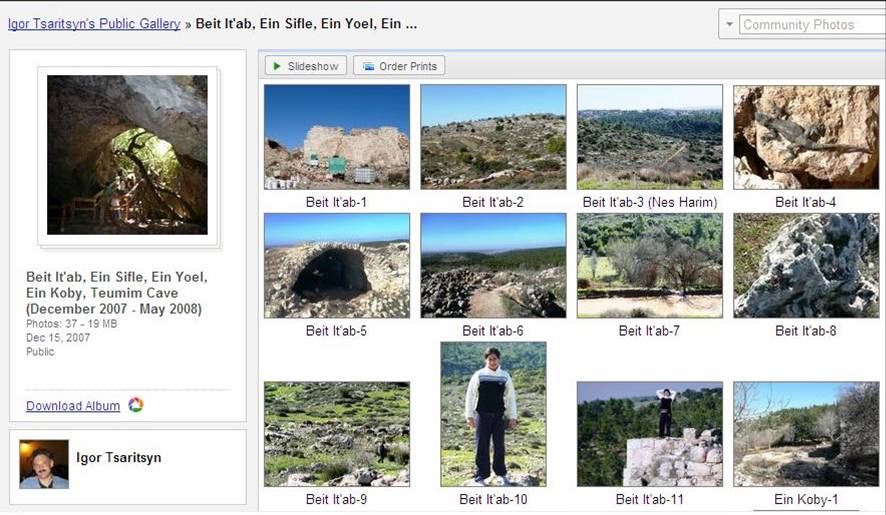Click the Picasa icon beside Download Album
This screenshot has height=515, width=886.
136,405
